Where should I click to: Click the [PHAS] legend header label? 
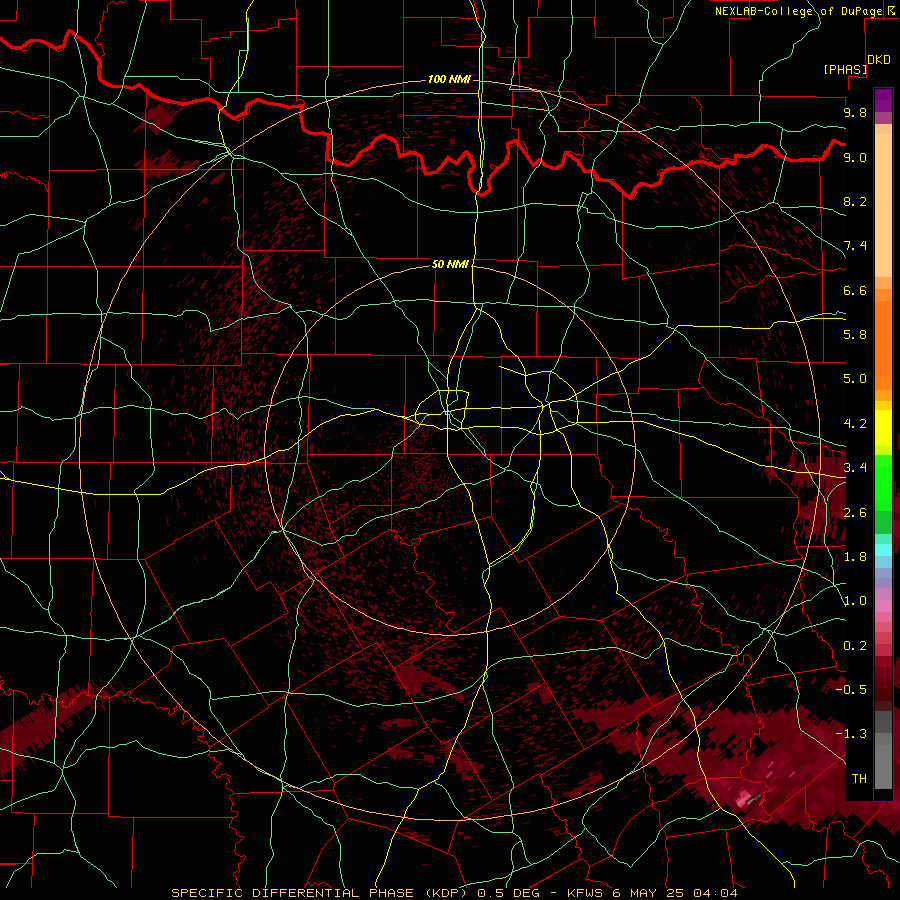point(845,69)
